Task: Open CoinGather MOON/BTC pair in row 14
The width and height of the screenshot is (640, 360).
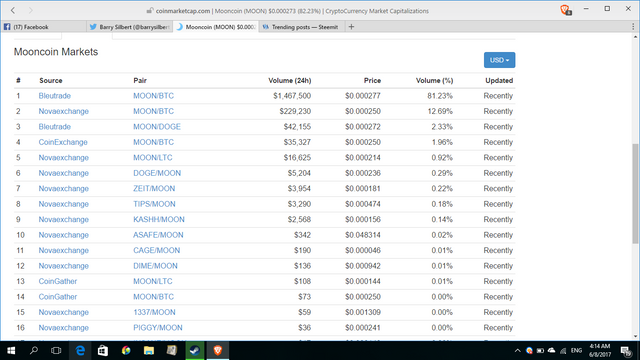Action: pos(153,297)
